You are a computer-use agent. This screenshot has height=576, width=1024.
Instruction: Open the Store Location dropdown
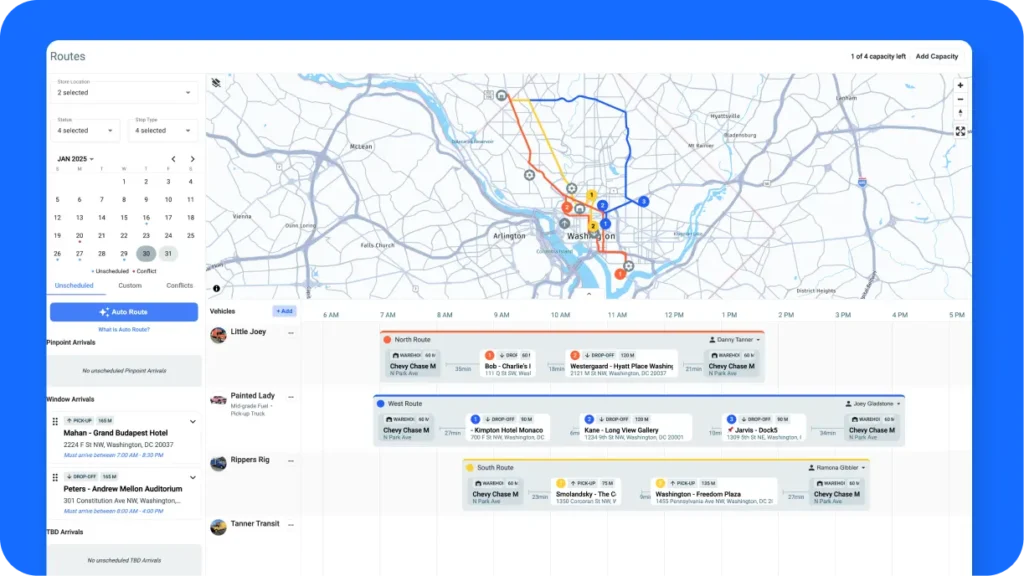(x=124, y=92)
